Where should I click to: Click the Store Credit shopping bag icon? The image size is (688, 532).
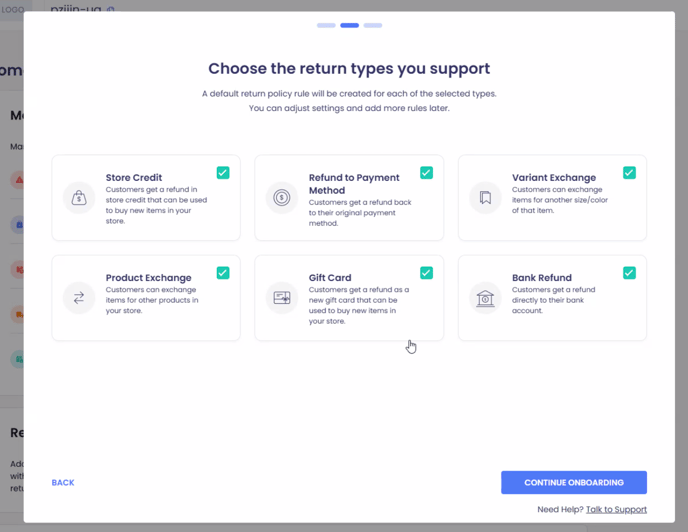(79, 198)
